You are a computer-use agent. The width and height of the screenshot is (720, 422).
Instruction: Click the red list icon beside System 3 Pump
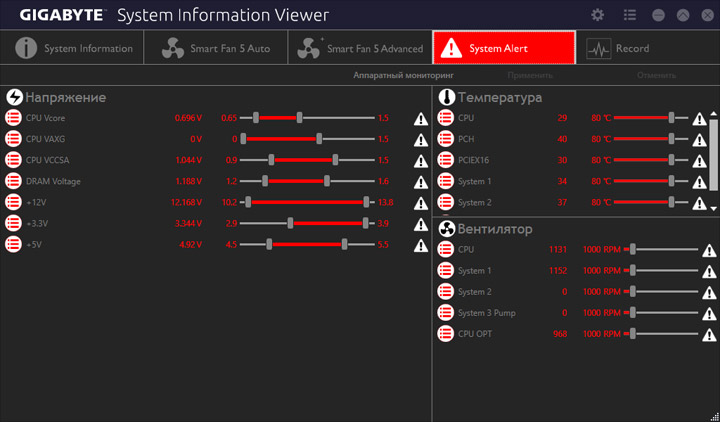tap(445, 313)
